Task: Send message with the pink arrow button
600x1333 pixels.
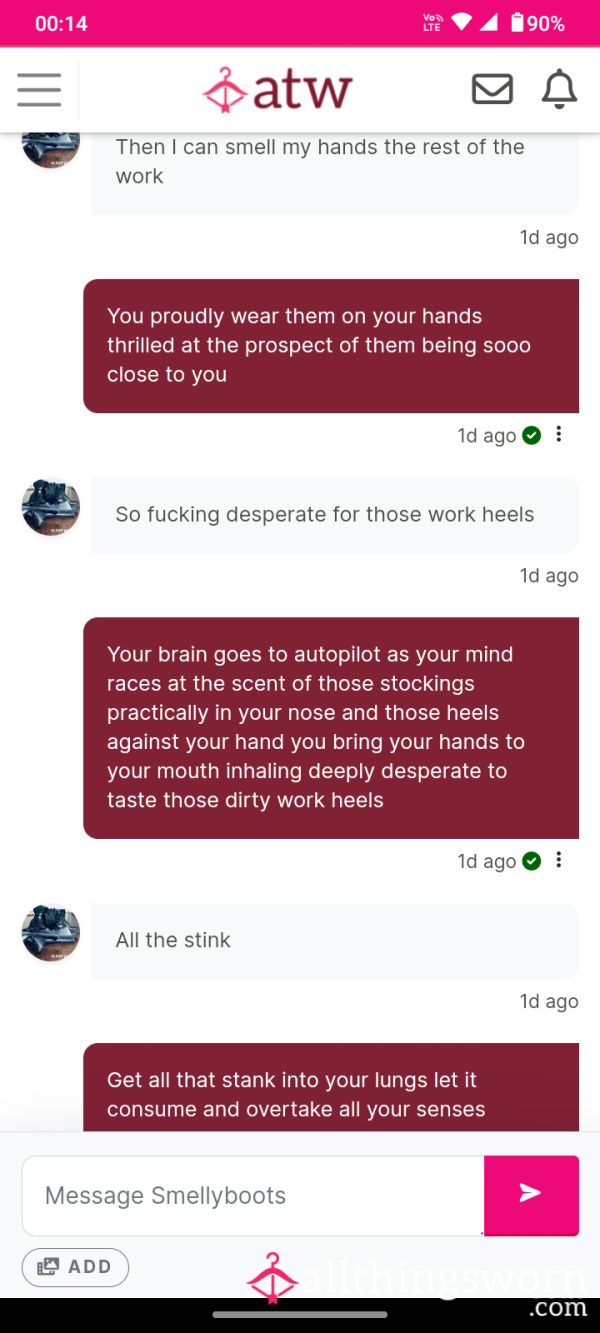Action: 531,1194
